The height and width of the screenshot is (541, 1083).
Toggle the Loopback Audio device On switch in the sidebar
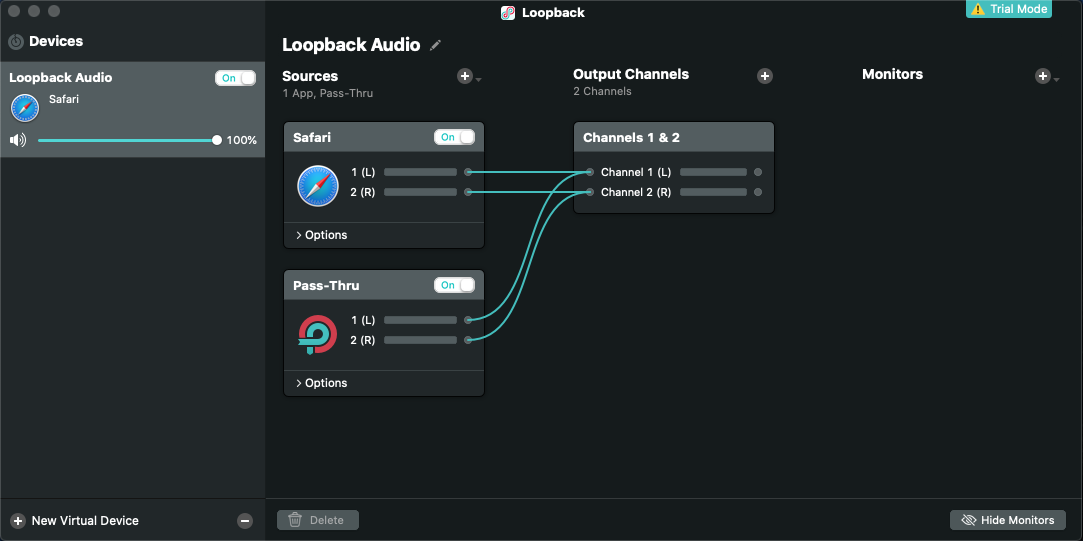pyautogui.click(x=236, y=78)
